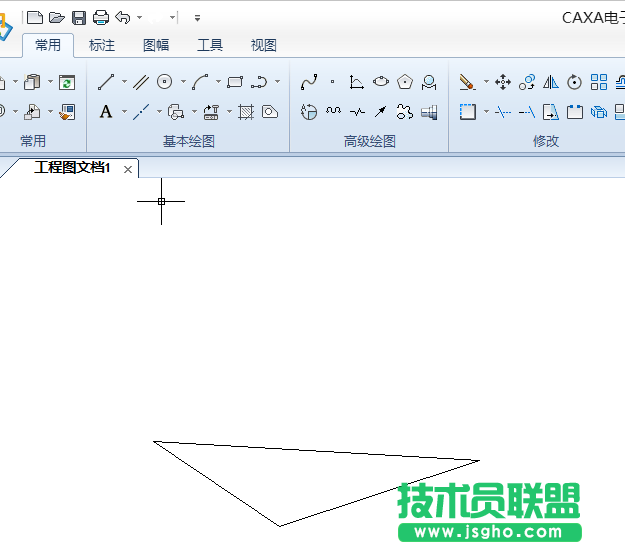
Task: Select the Ellipse drawing tool
Action: click(x=381, y=82)
